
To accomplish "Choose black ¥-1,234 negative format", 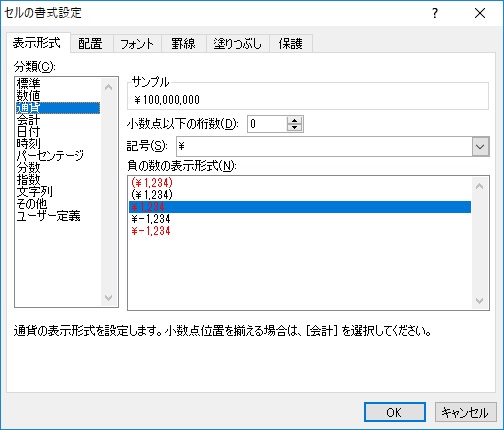I will [x=300, y=219].
